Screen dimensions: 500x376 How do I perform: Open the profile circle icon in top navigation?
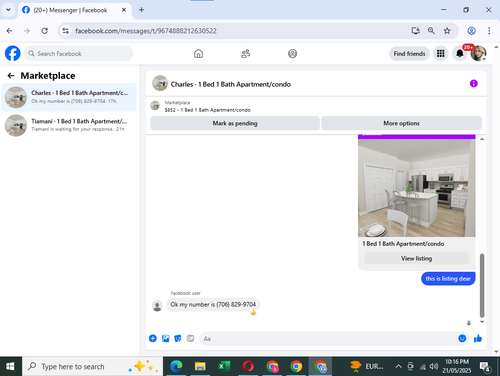[x=292, y=53]
